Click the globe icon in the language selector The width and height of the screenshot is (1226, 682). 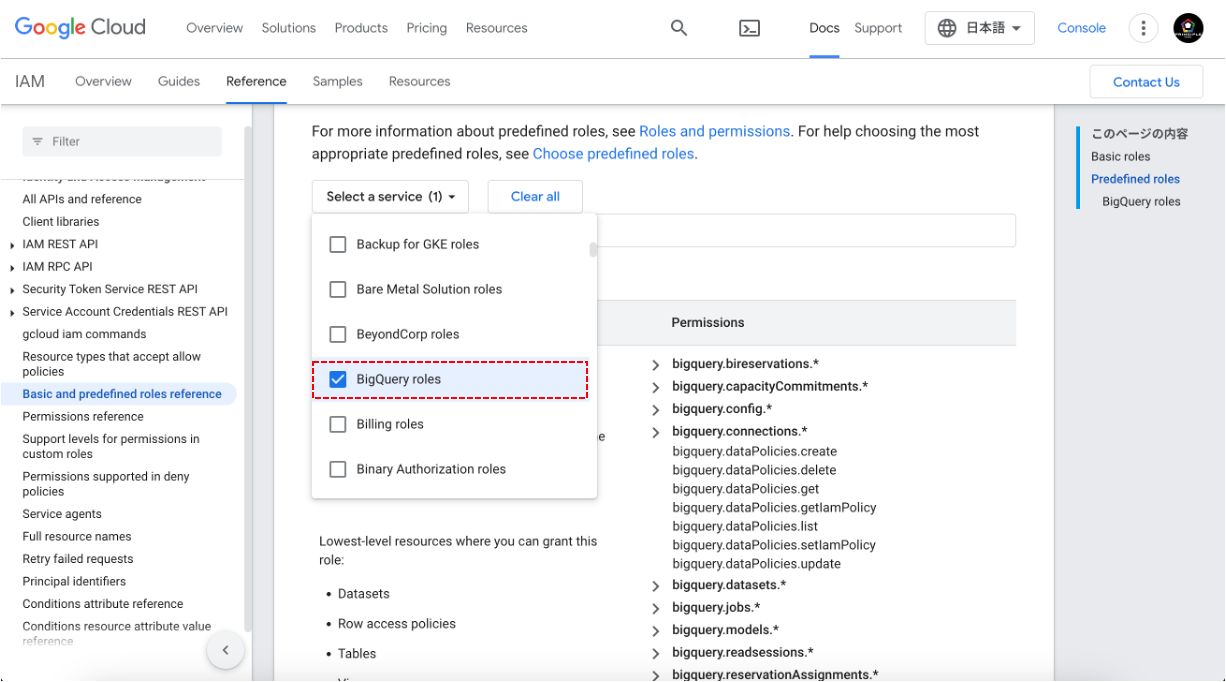(x=947, y=28)
